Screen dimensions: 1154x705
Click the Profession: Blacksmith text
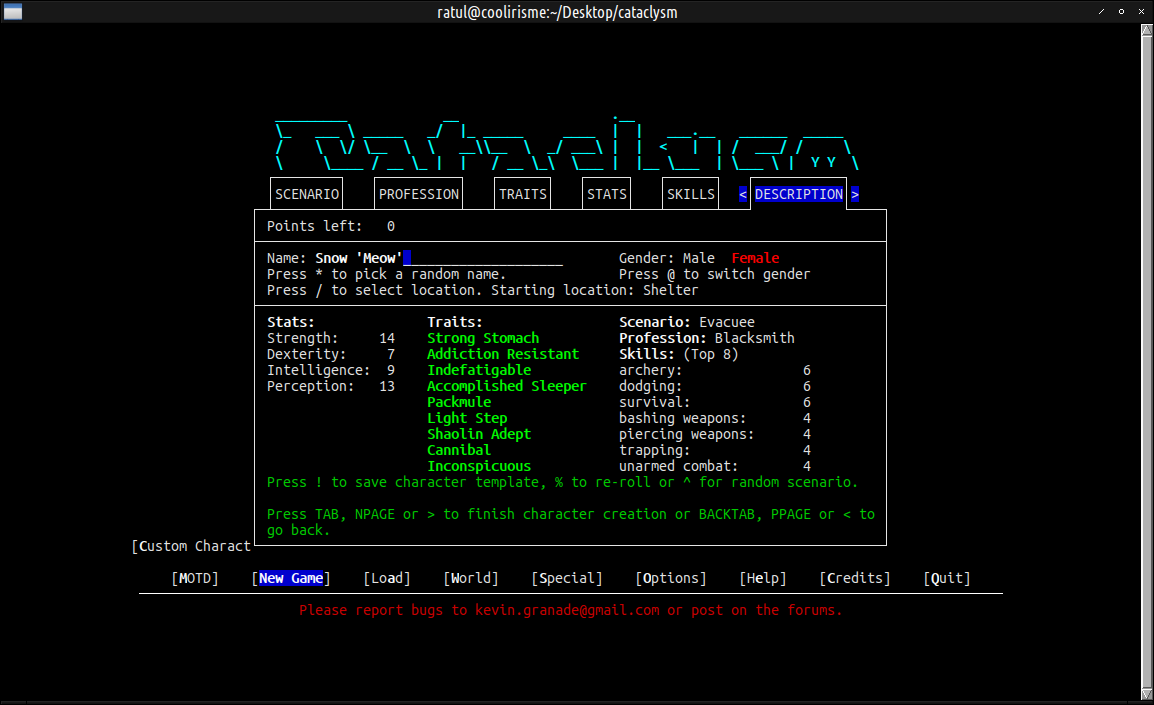pos(707,339)
